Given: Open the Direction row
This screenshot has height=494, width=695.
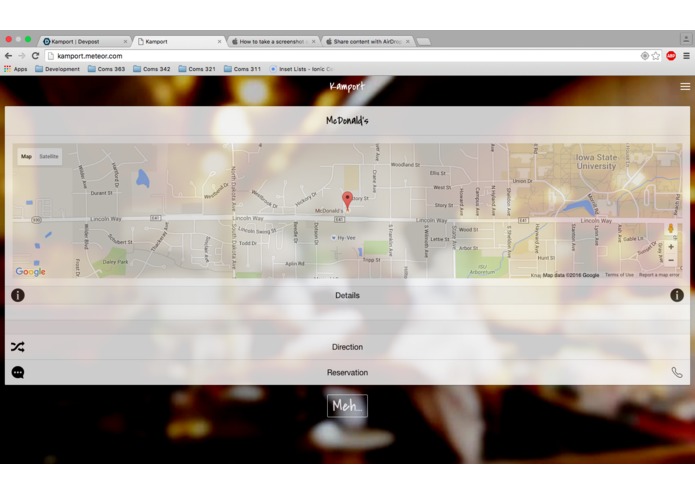Looking at the screenshot, I should tap(348, 347).
